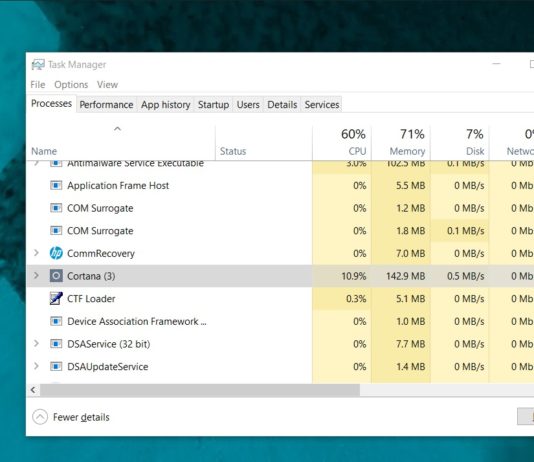Viewport: 534px width, 462px height.
Task: Sort by the 71% Memory column header
Action: [x=401, y=143]
